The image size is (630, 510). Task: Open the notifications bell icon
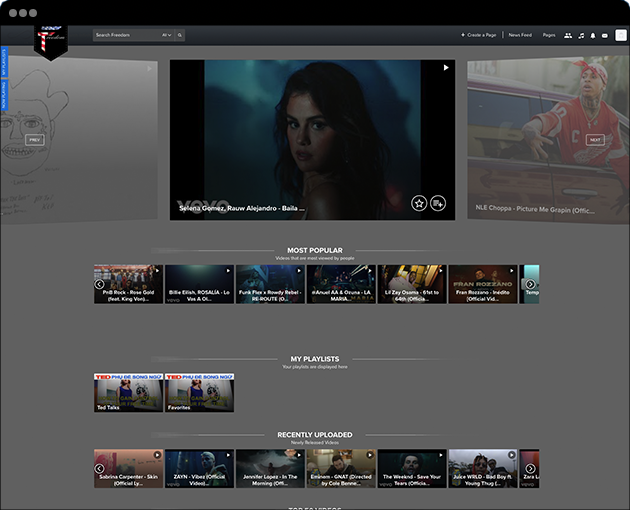pyautogui.click(x=593, y=35)
